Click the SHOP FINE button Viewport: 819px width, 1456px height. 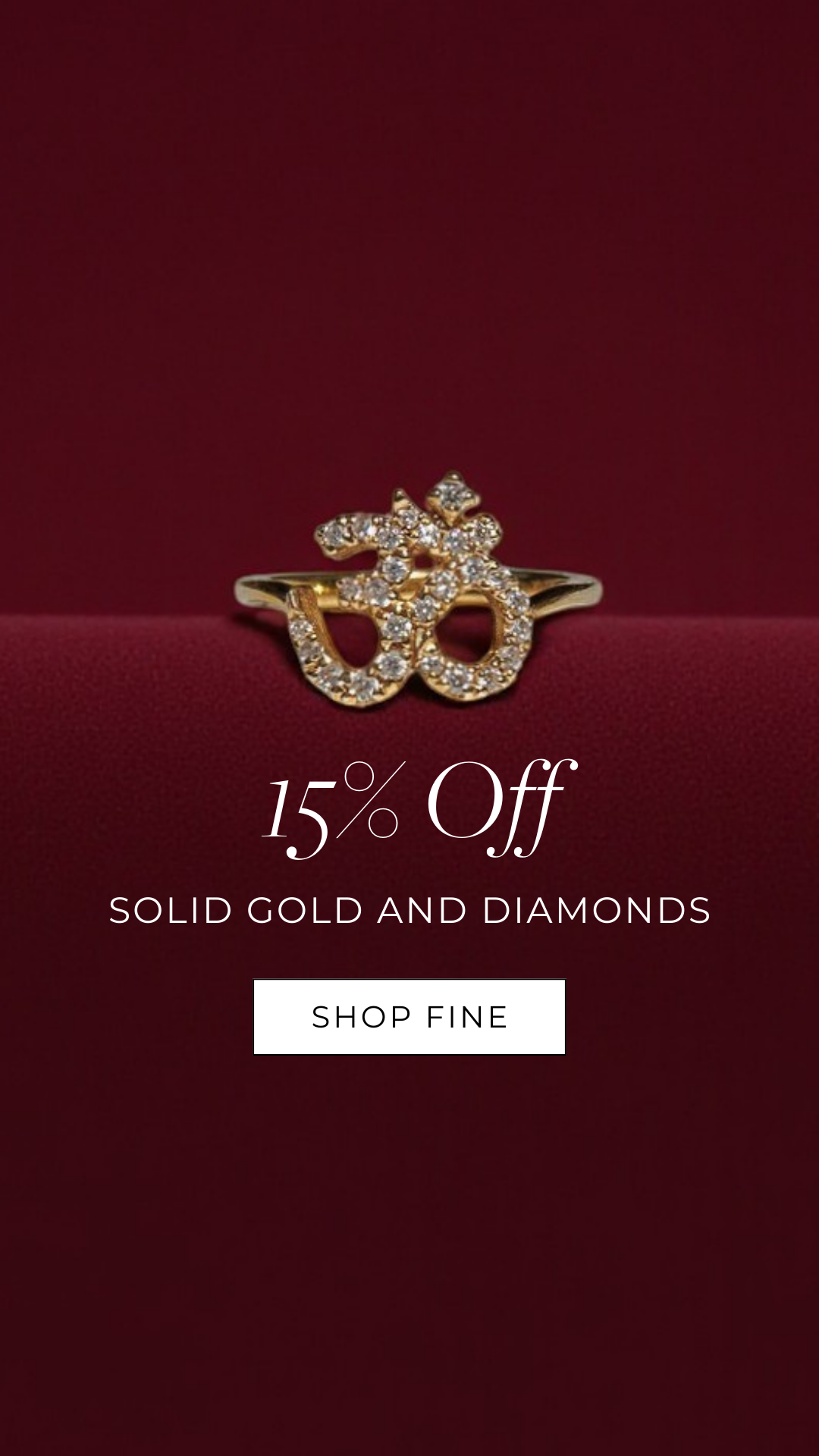click(x=409, y=1016)
